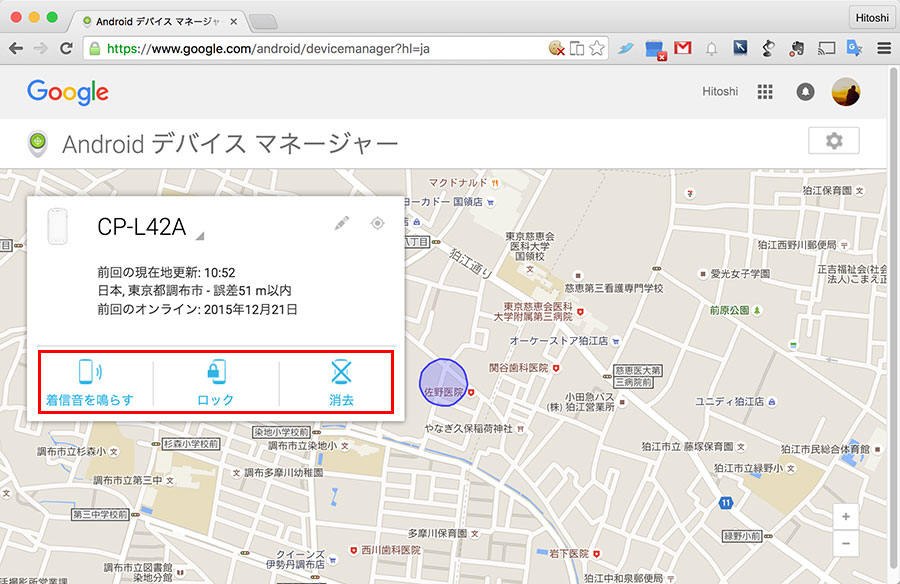Viewport: 900px width, 584px height.
Task: Locate device with the crosshair icon
Action: pos(377,223)
